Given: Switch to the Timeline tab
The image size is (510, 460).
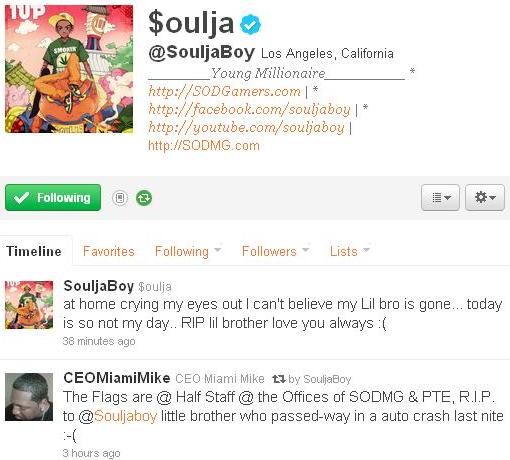Looking at the screenshot, I should pos(34,251).
